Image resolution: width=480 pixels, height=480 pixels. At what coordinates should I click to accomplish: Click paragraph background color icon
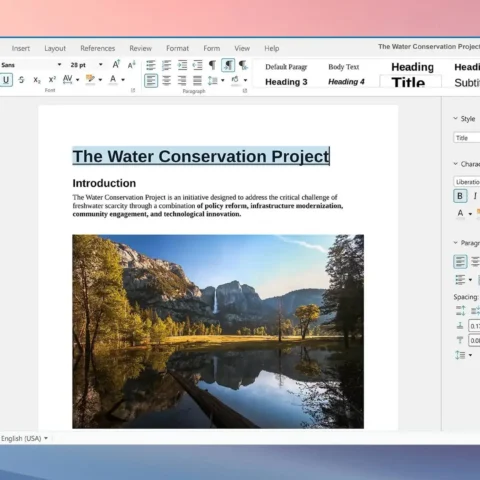tap(235, 80)
